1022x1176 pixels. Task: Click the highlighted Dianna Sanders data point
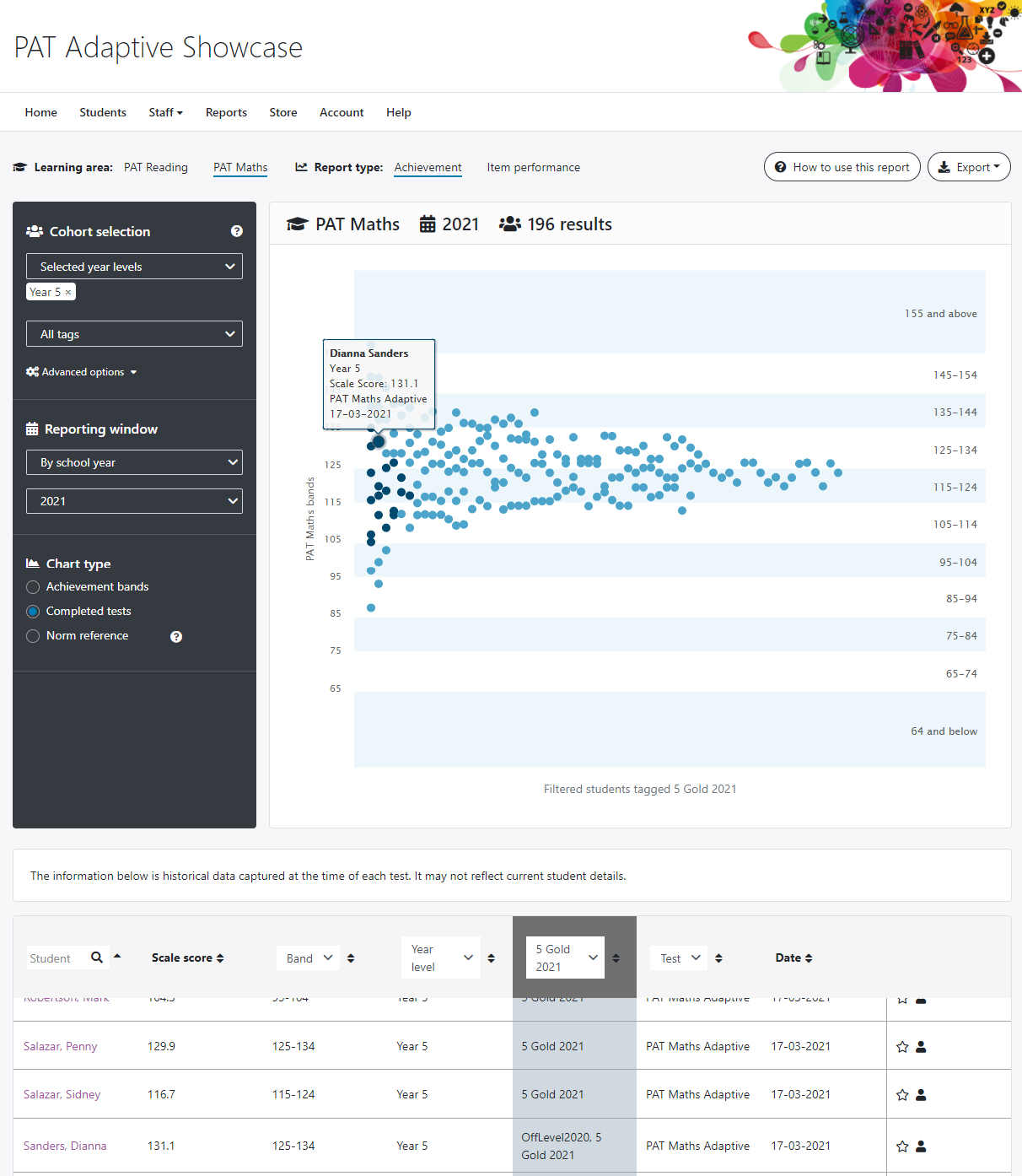point(379,441)
